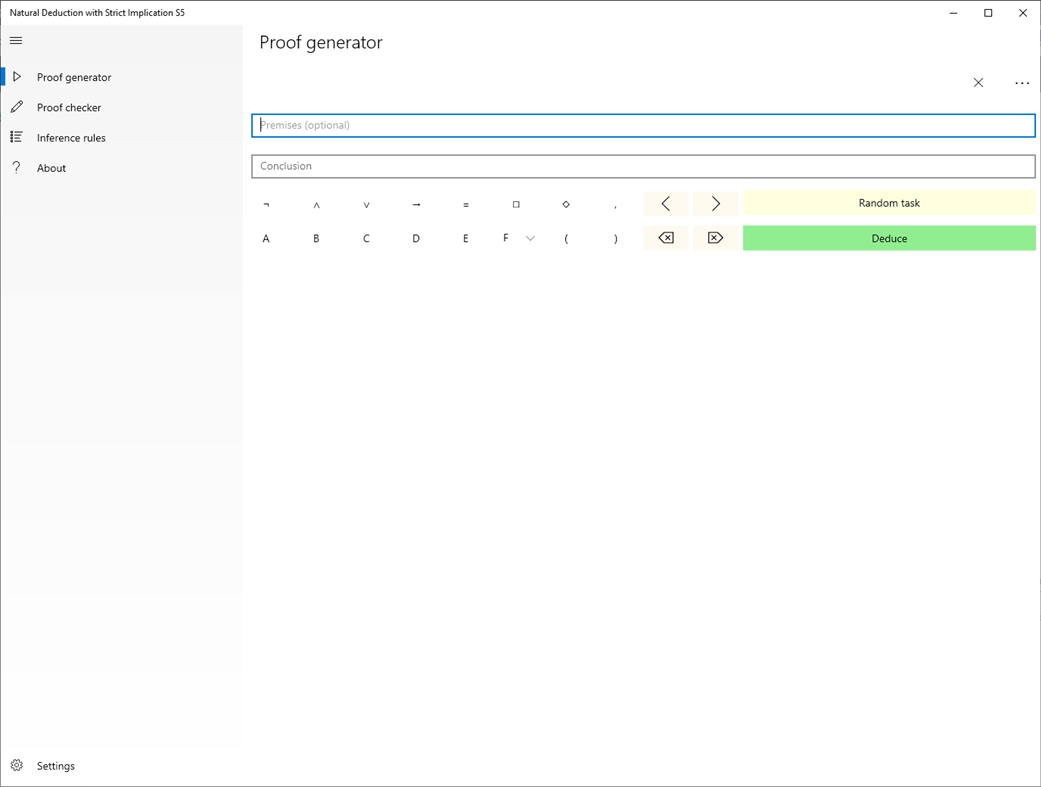Image resolution: width=1041 pixels, height=787 pixels.
Task: Insert the necessity box symbol
Action: (516, 204)
